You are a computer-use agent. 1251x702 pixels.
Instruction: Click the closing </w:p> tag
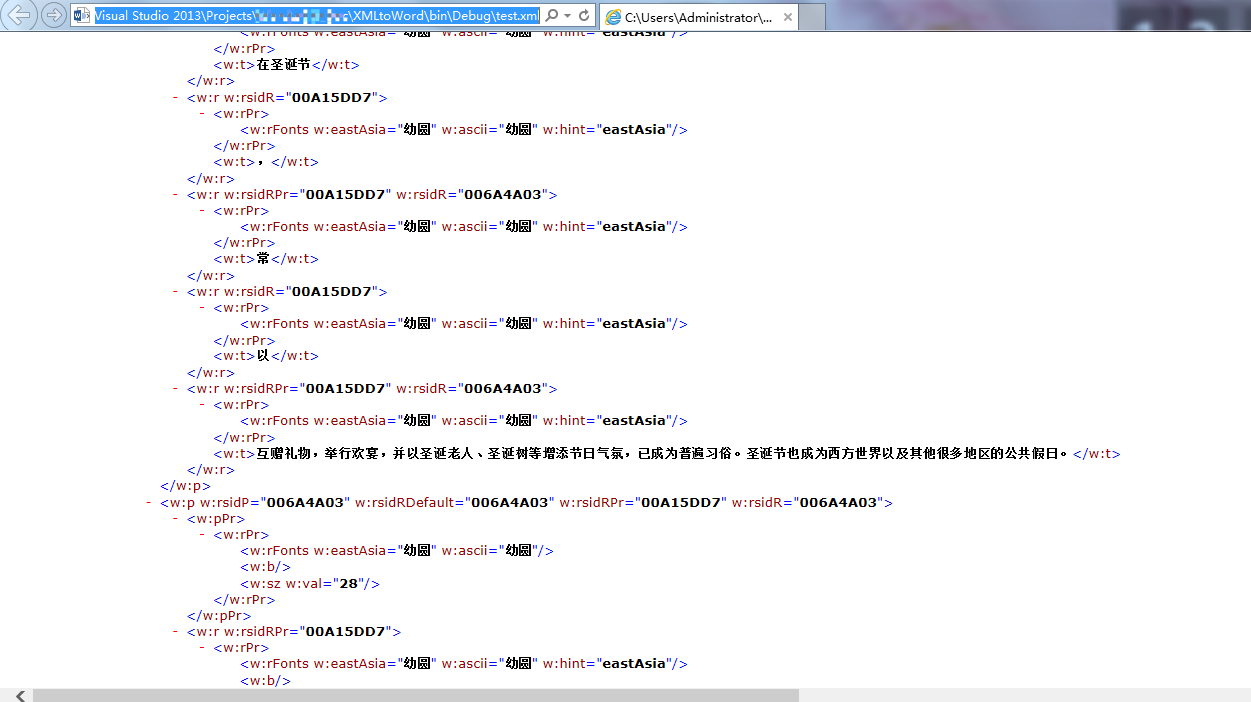(185, 486)
